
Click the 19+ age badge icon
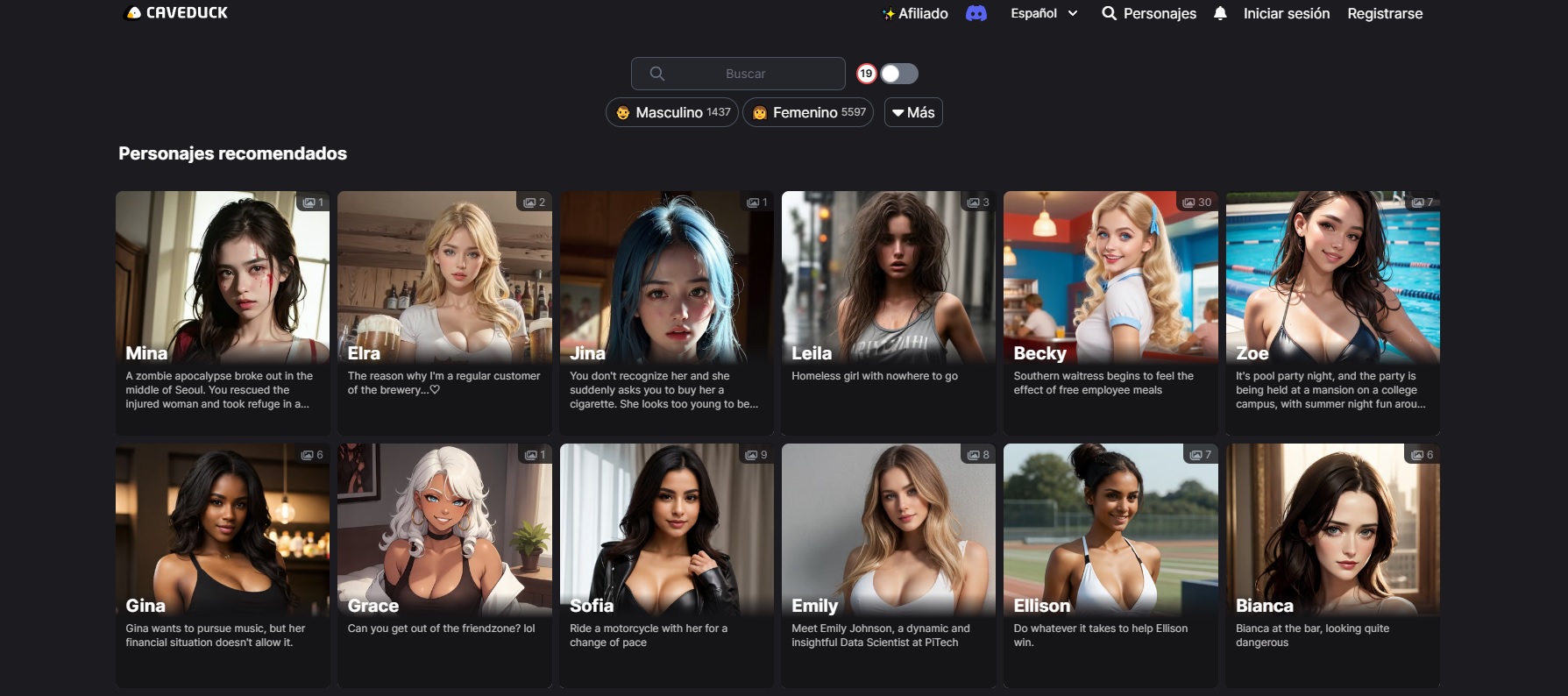tap(866, 74)
